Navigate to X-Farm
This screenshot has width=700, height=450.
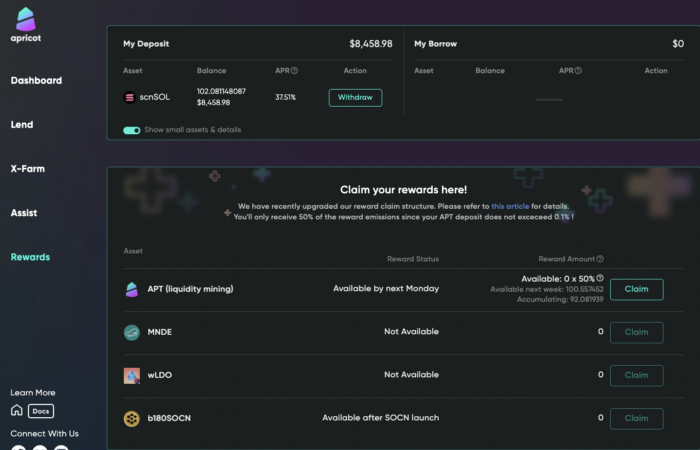28,169
